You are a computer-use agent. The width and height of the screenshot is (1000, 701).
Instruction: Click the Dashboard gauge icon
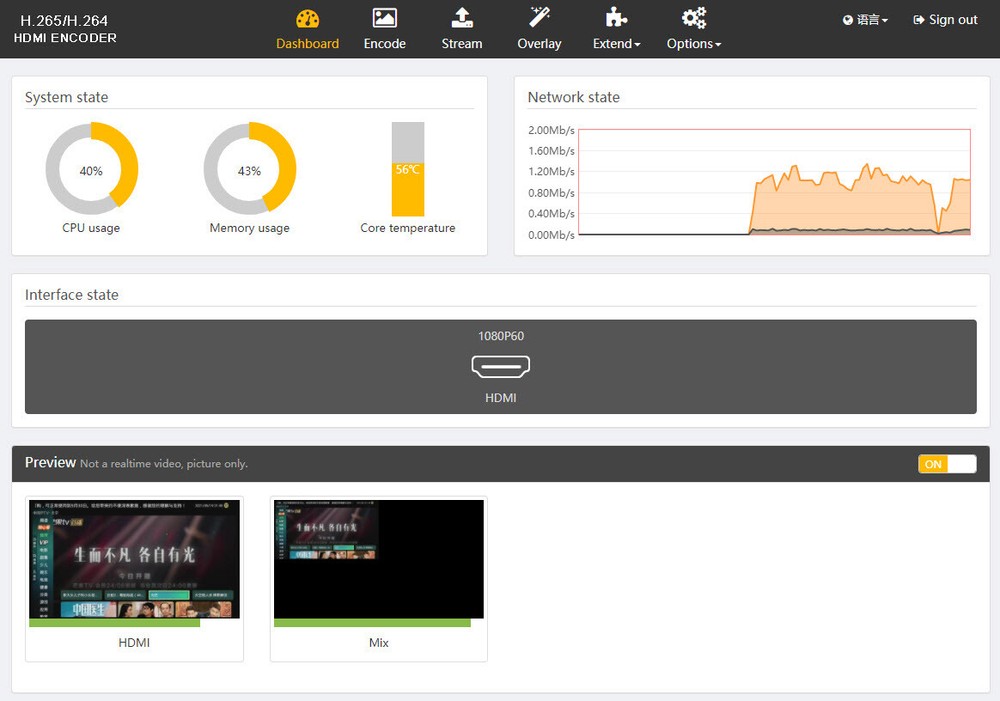tap(307, 19)
